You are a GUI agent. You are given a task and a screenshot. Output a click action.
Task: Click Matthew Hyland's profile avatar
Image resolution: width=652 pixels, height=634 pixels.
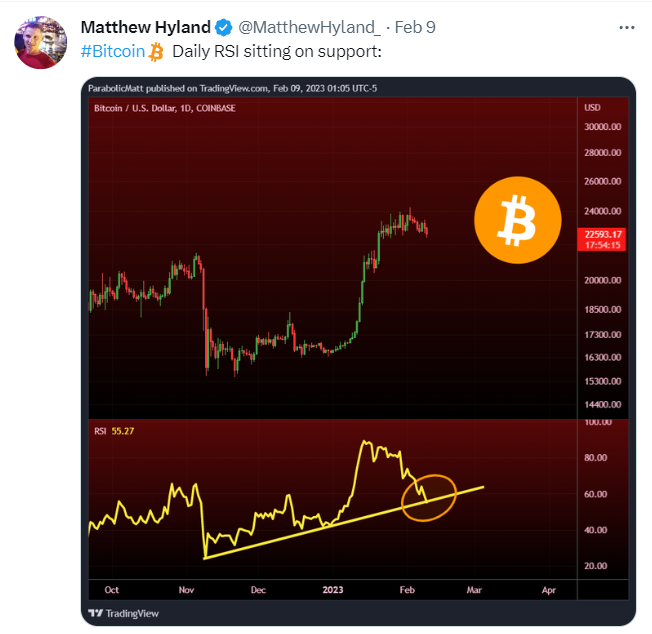[x=41, y=43]
